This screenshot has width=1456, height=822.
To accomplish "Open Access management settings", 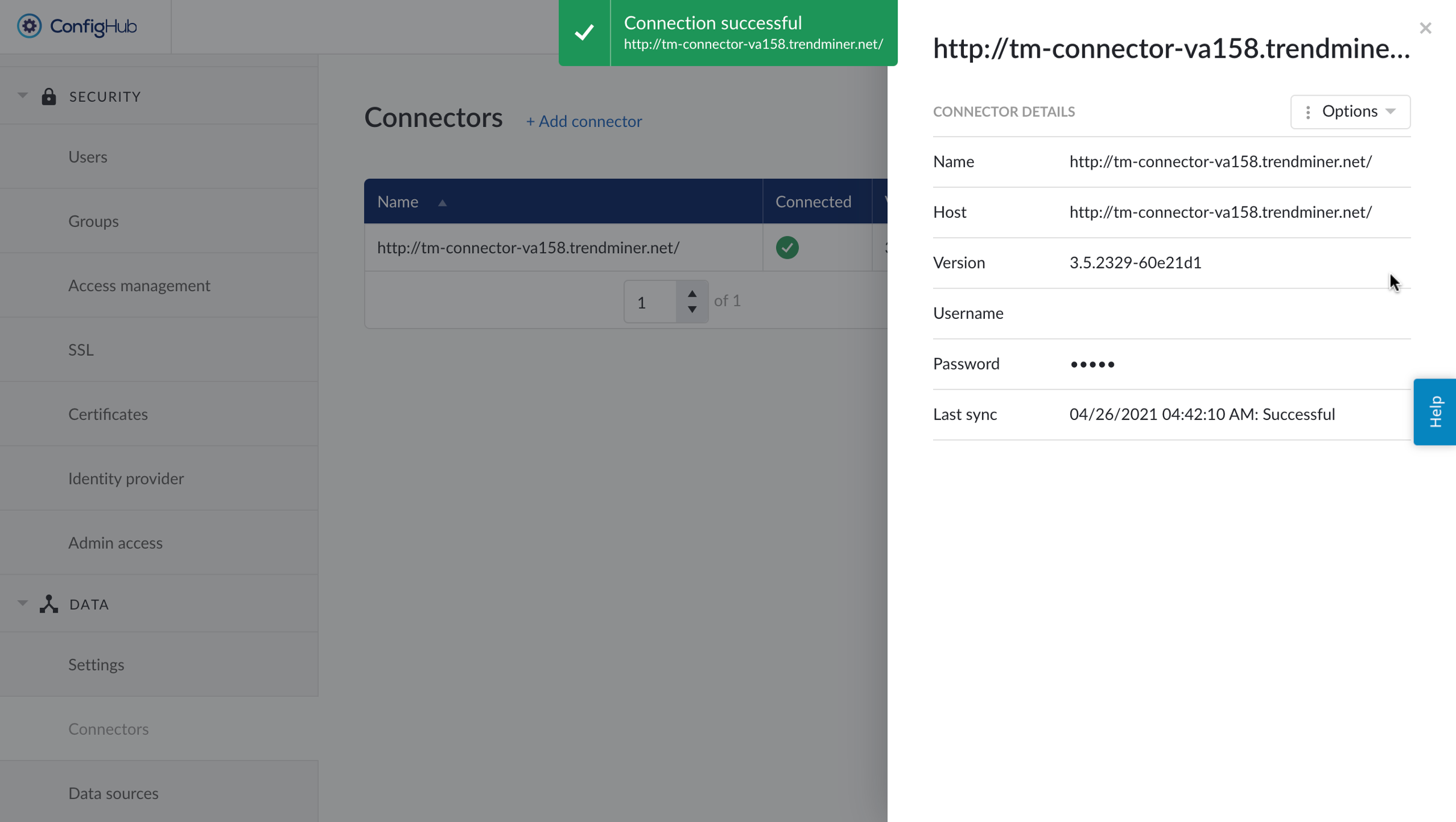I will [139, 285].
